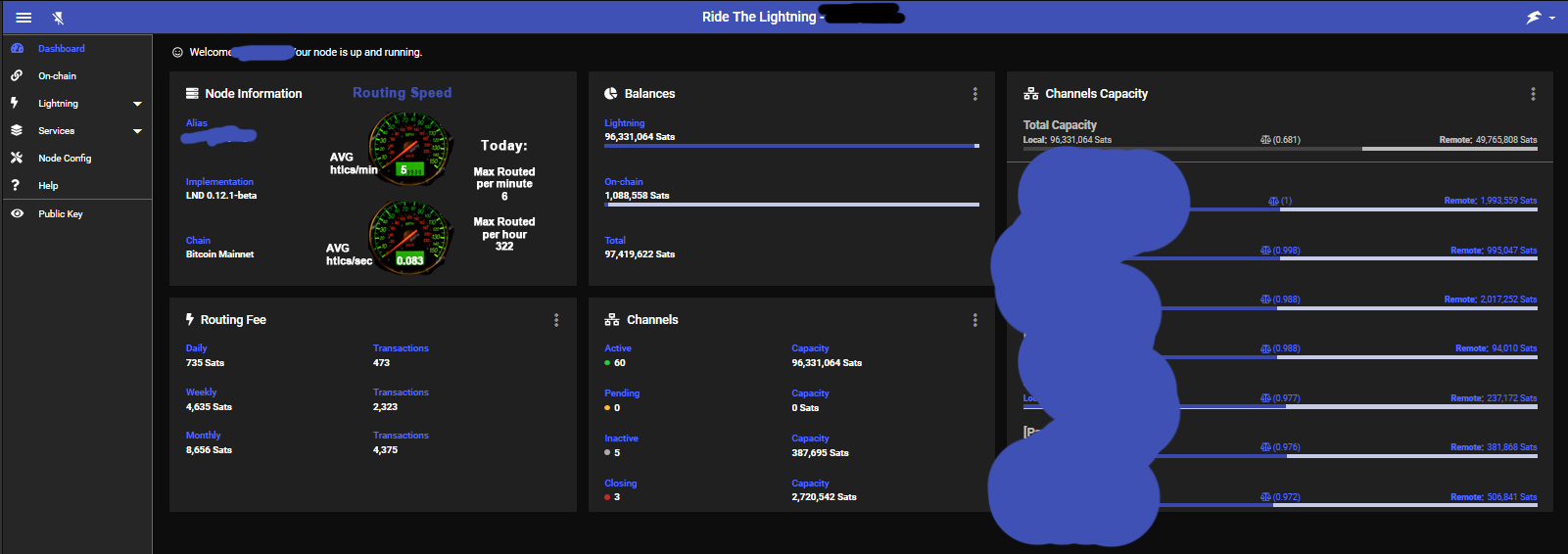Click the On-chain balance label
This screenshot has height=554, width=1568.
click(x=624, y=182)
